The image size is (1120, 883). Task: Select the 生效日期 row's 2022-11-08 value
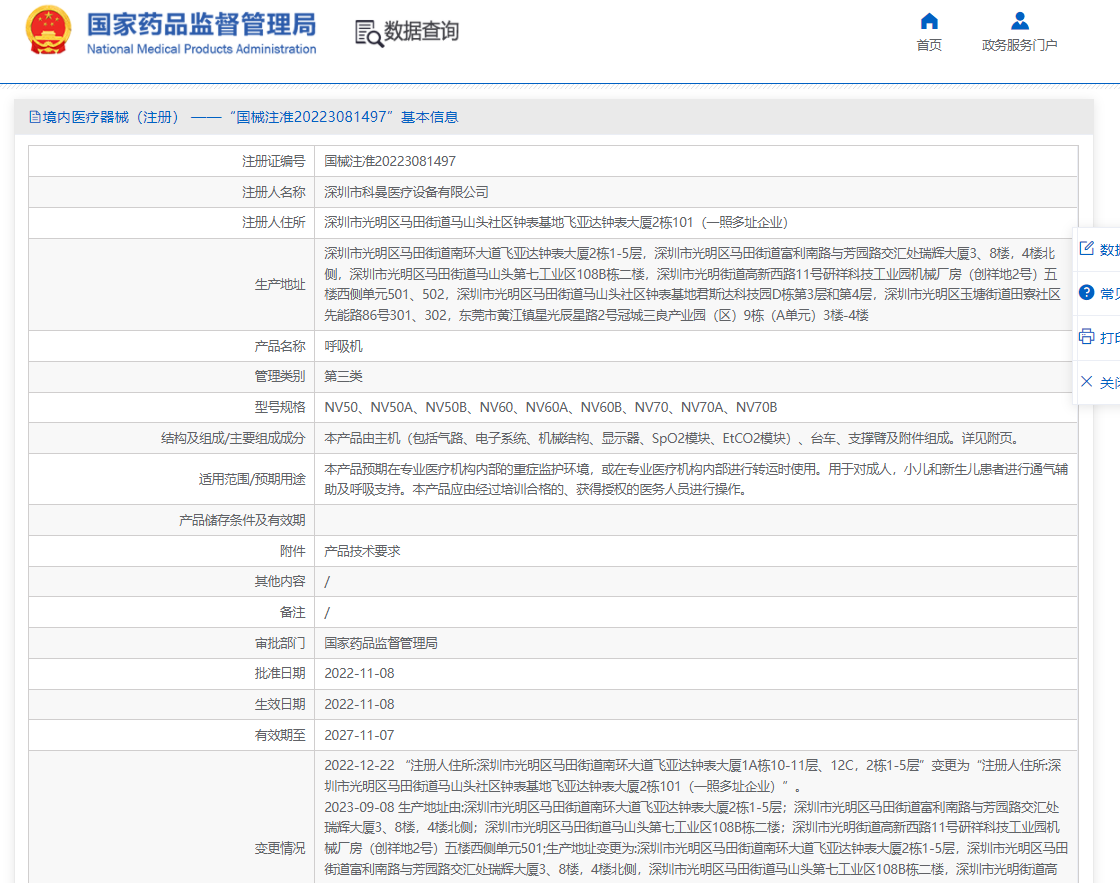[x=359, y=704]
